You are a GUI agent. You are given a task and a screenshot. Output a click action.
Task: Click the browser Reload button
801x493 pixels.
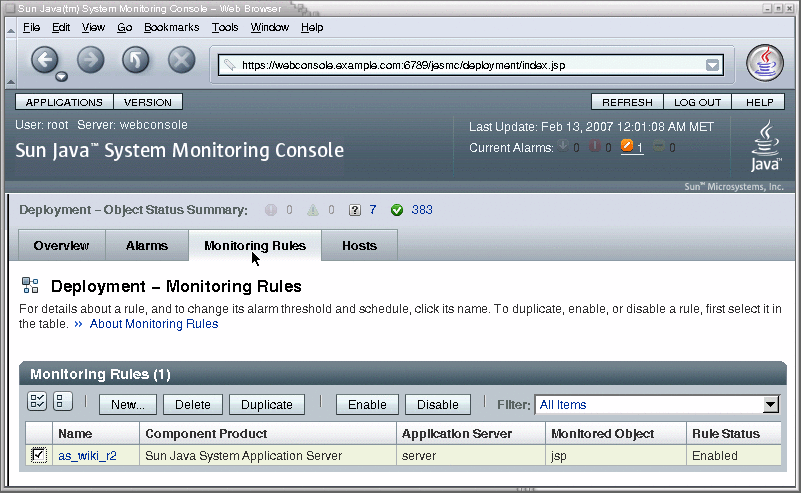[x=136, y=60]
